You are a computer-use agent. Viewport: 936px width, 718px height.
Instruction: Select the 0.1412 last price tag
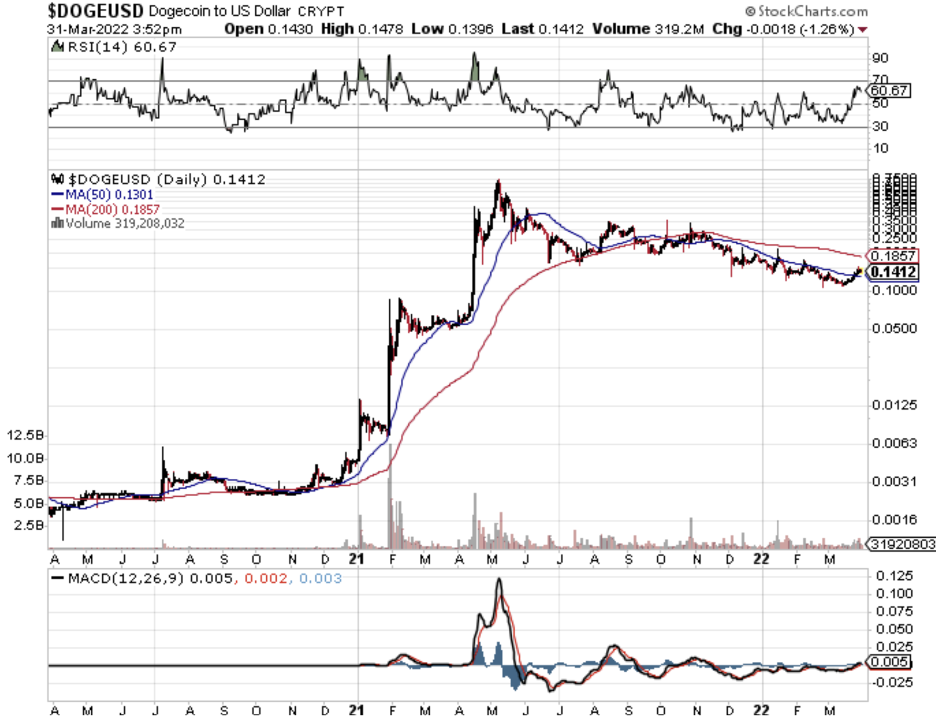point(892,272)
